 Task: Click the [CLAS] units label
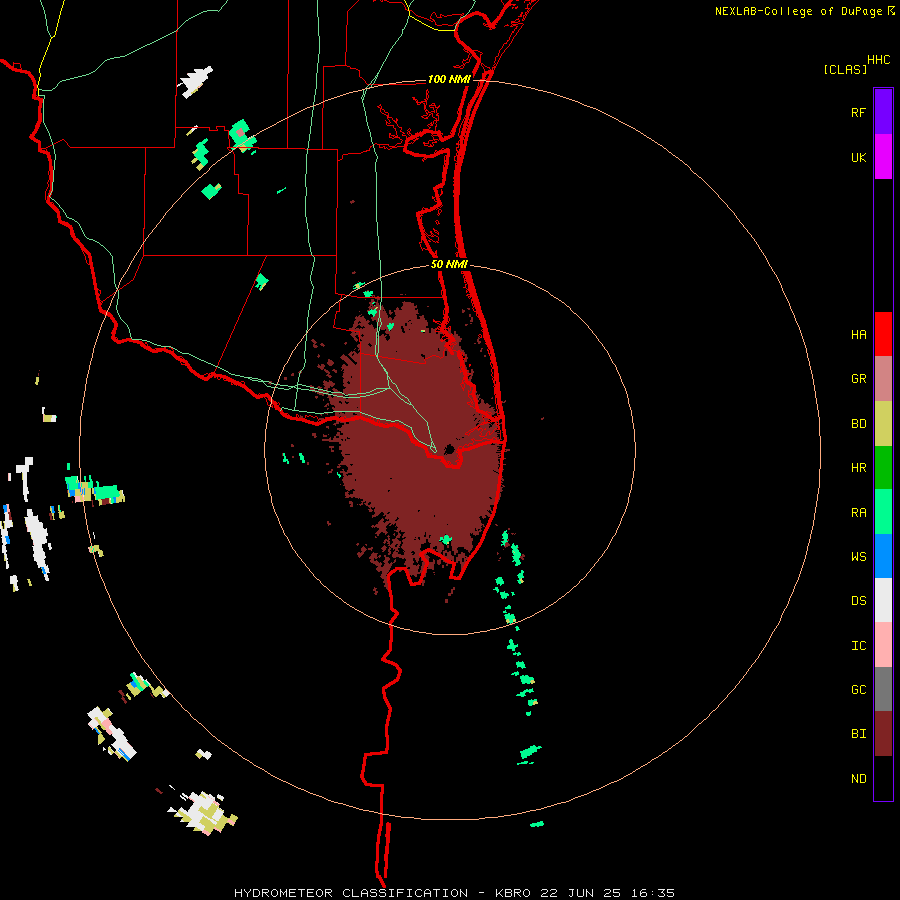[845, 69]
